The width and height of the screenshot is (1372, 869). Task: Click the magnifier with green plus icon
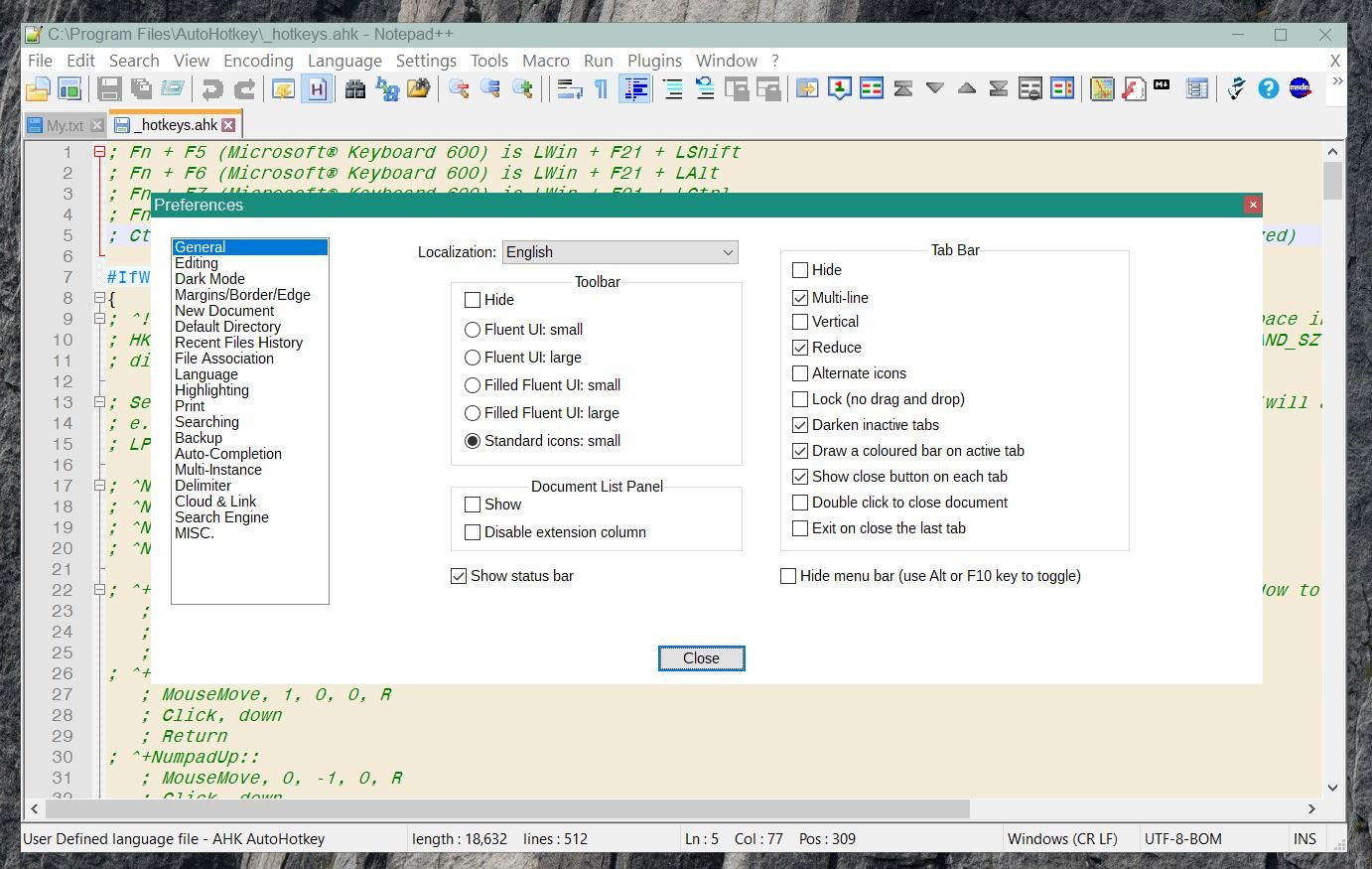point(521,89)
